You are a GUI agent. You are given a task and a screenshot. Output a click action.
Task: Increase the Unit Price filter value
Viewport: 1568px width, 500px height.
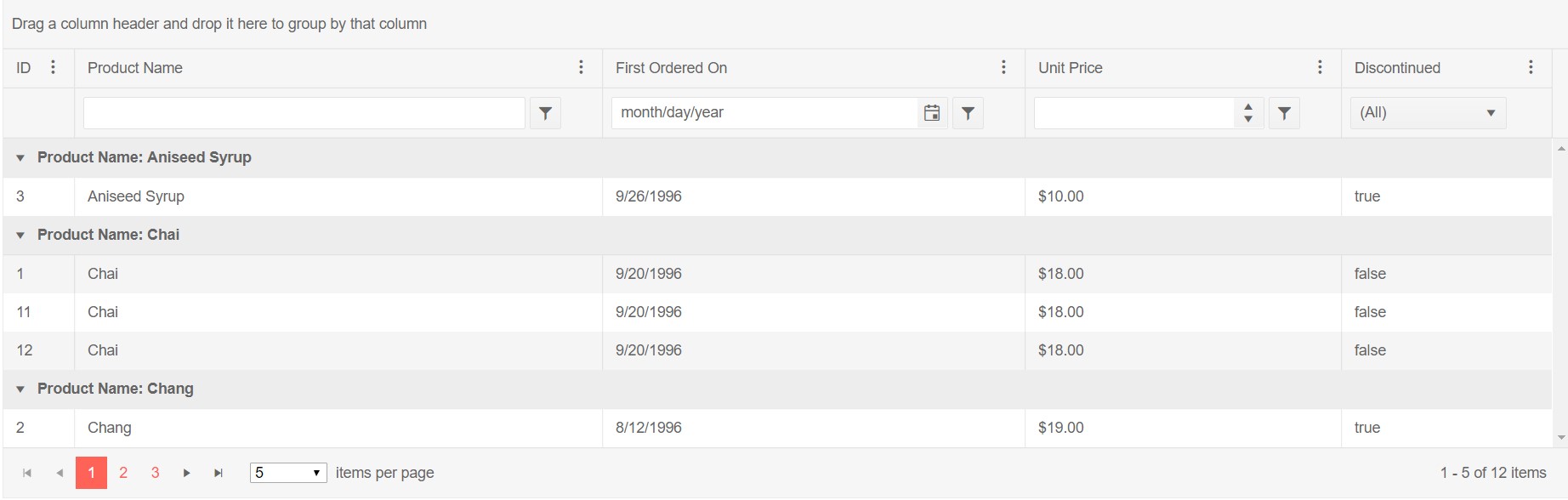click(x=1247, y=107)
